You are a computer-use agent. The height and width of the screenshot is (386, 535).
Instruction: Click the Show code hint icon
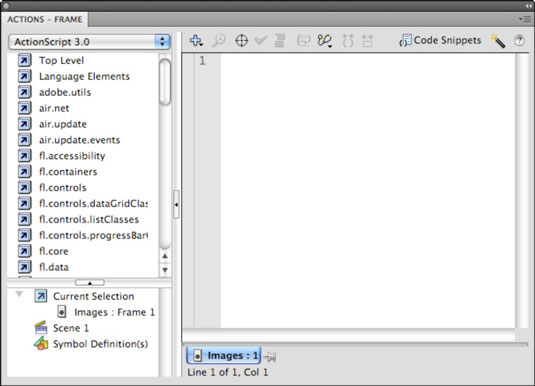[x=303, y=41]
